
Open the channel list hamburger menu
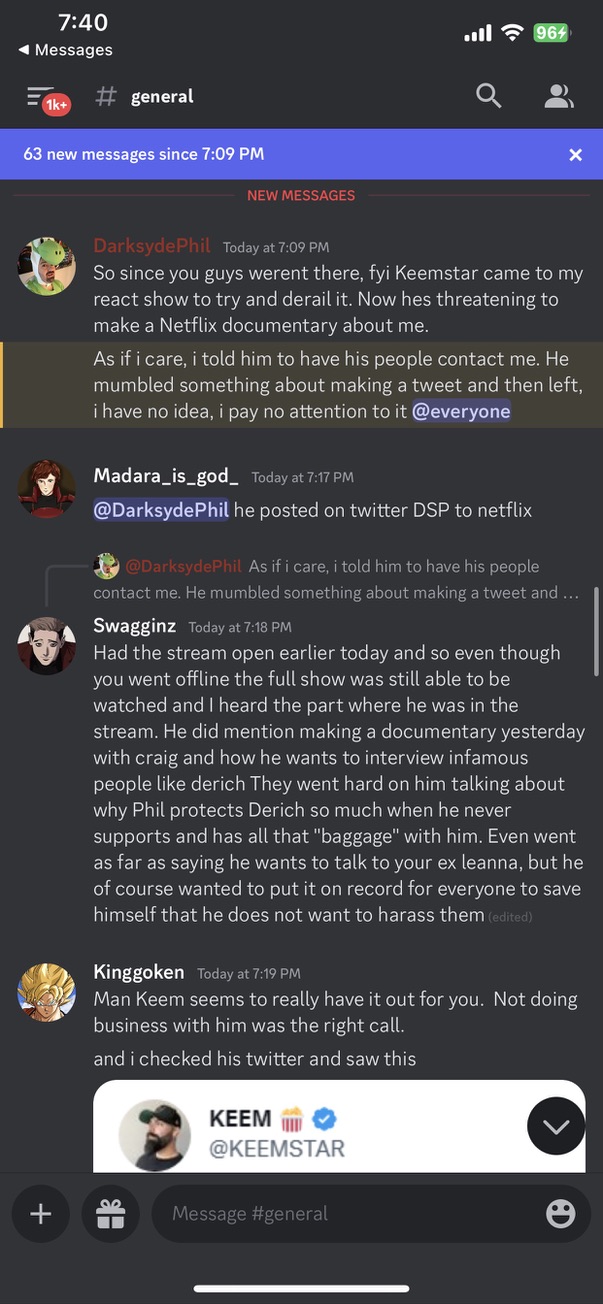(x=42, y=97)
